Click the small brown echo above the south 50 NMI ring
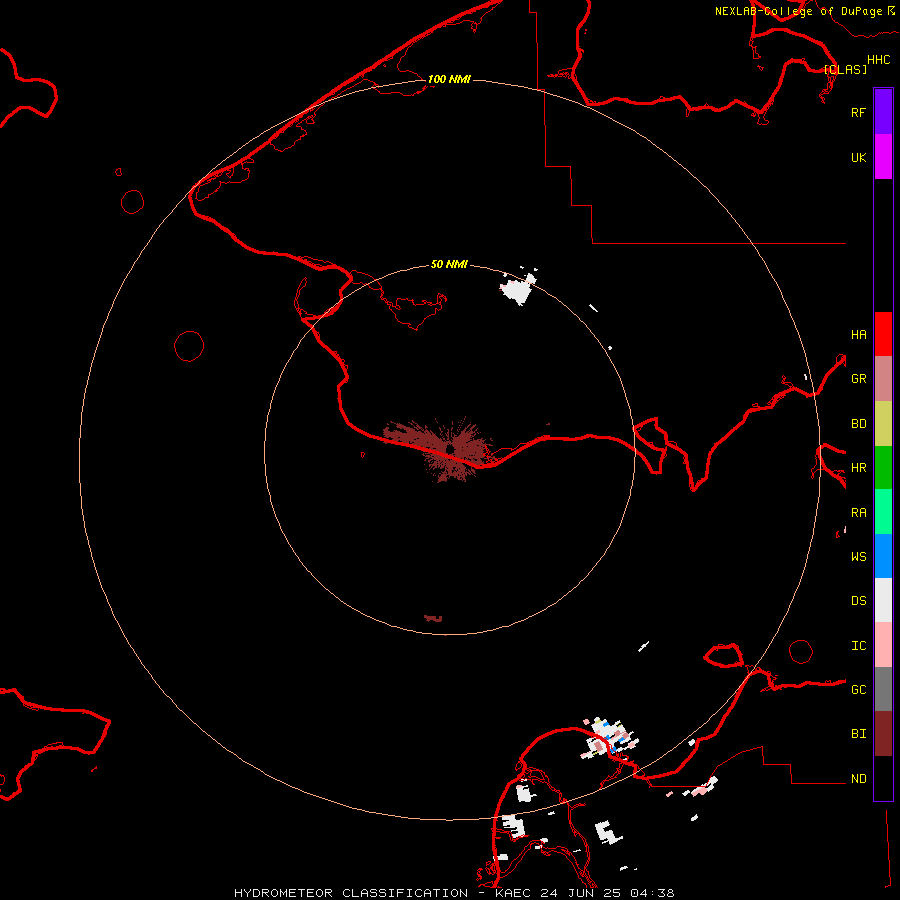Viewport: 900px width, 900px height. click(433, 618)
